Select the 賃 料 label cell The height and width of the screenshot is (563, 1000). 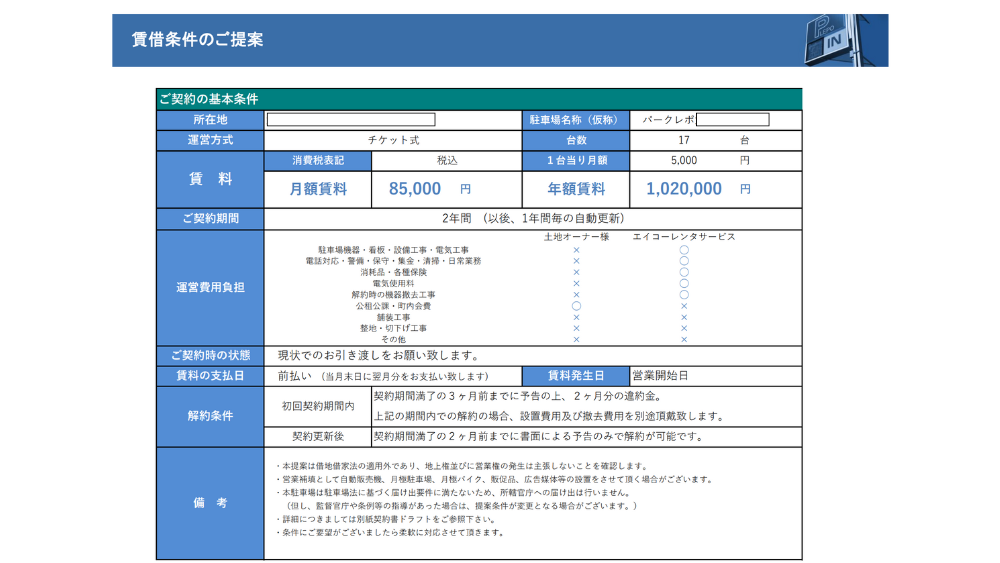[x=210, y=179]
